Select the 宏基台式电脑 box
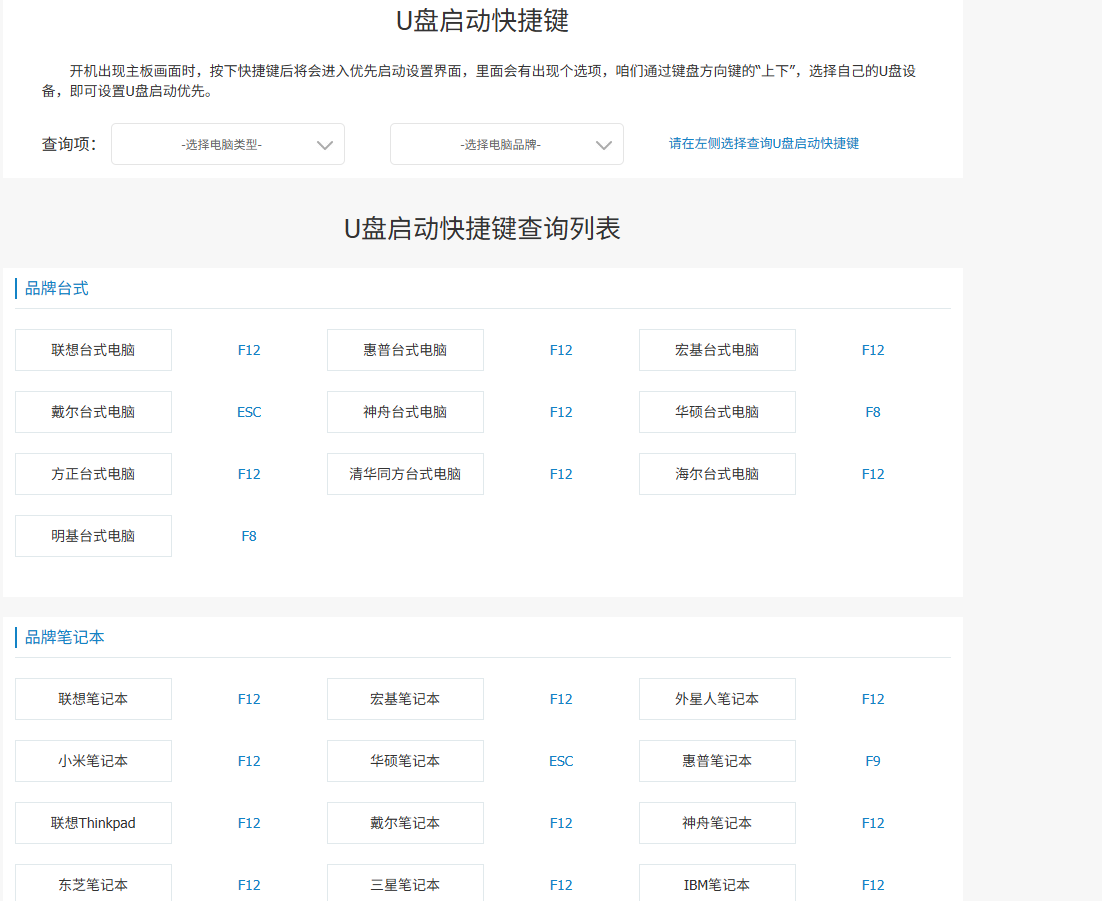Screen dimensions: 1102x901 pyautogui.click(x=718, y=350)
